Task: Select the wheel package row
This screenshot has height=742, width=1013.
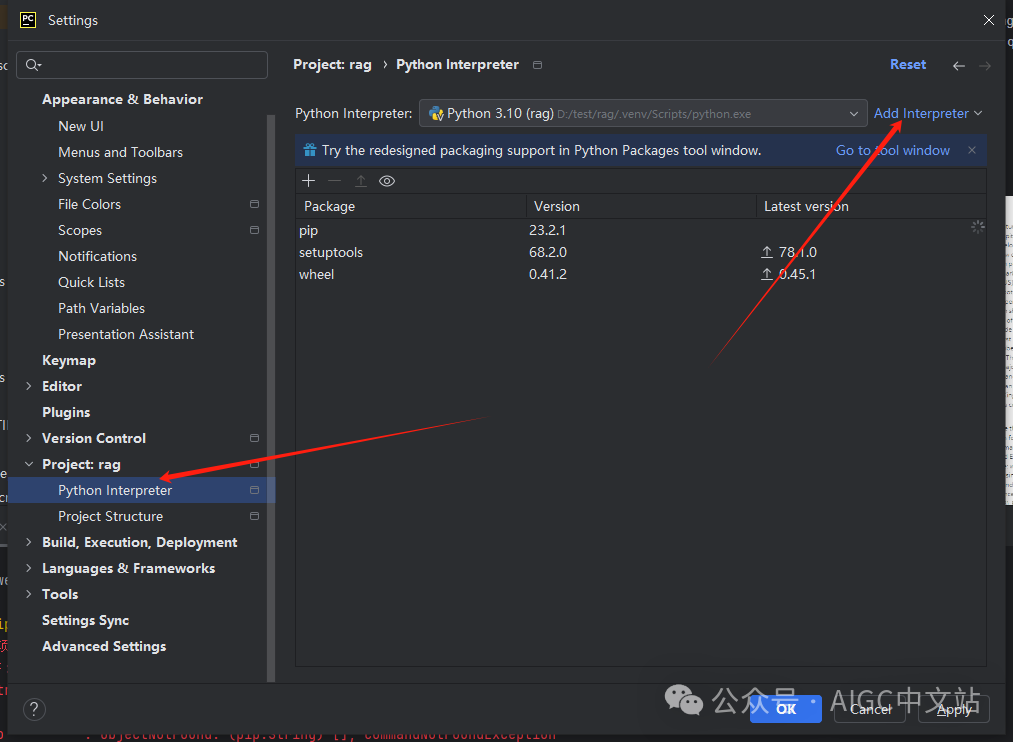Action: (x=641, y=274)
